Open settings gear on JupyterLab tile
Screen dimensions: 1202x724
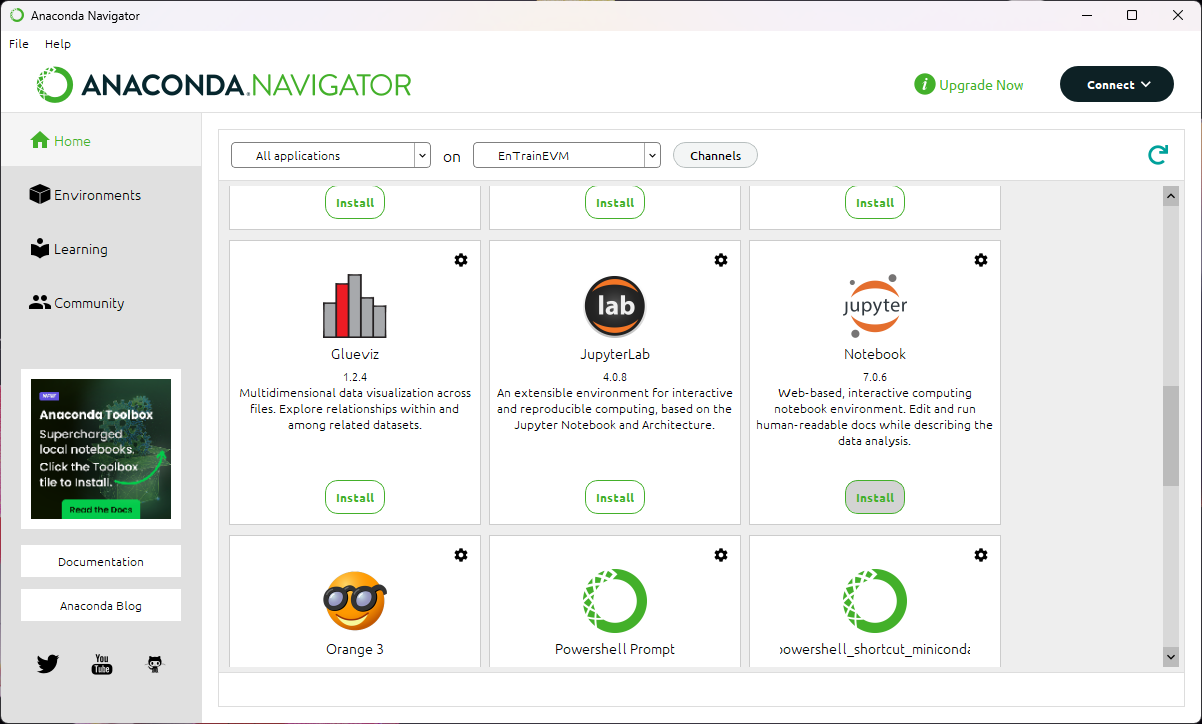click(x=720, y=260)
